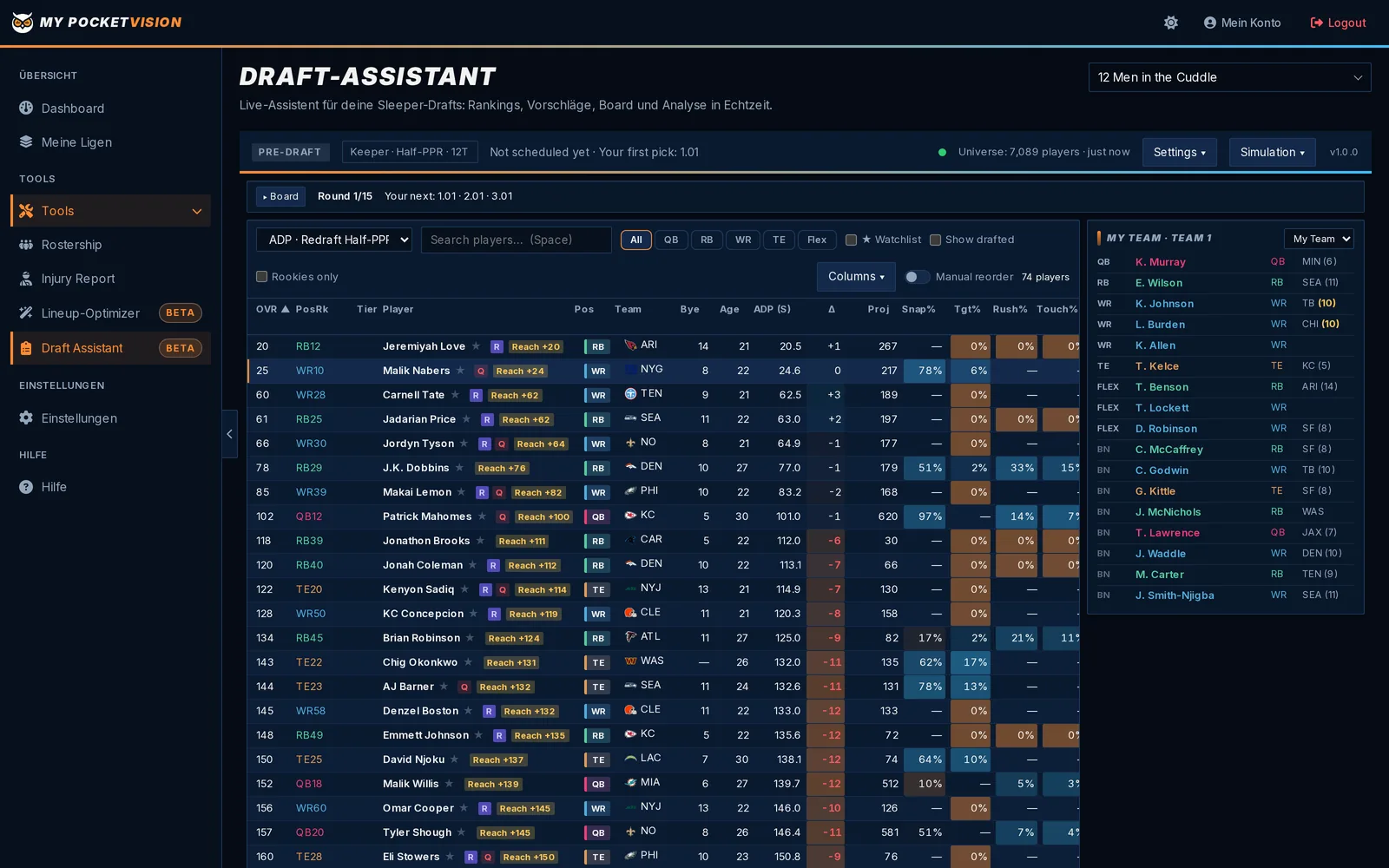Select Draft Assistant in sidebar

(x=110, y=348)
